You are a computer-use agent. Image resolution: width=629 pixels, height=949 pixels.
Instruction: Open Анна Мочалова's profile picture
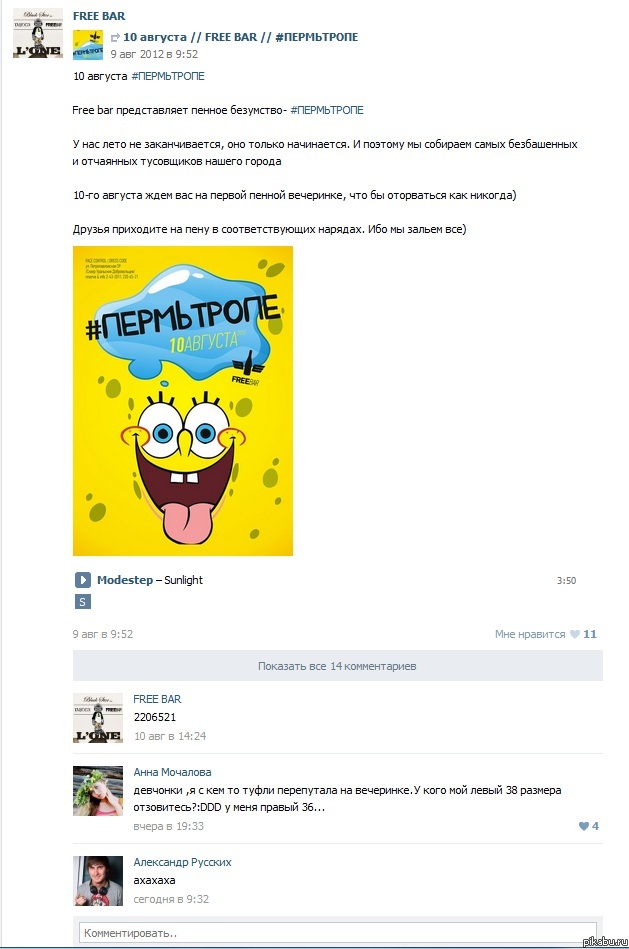(x=98, y=791)
